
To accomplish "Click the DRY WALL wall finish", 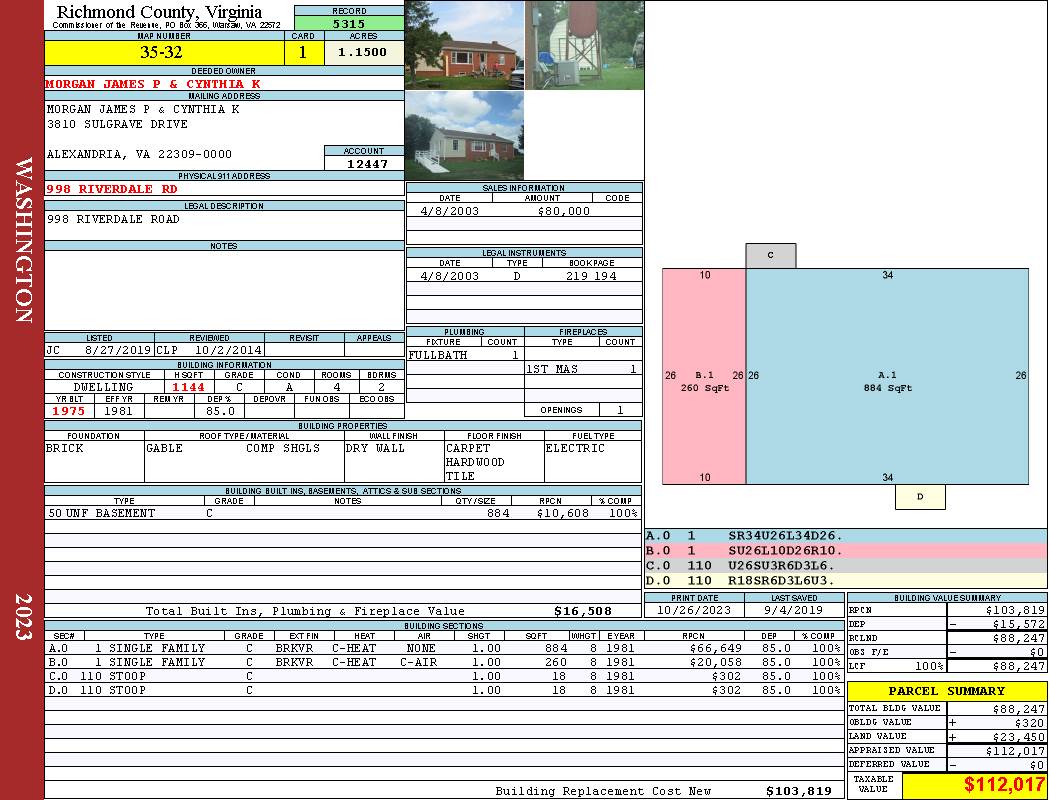I will point(375,448).
